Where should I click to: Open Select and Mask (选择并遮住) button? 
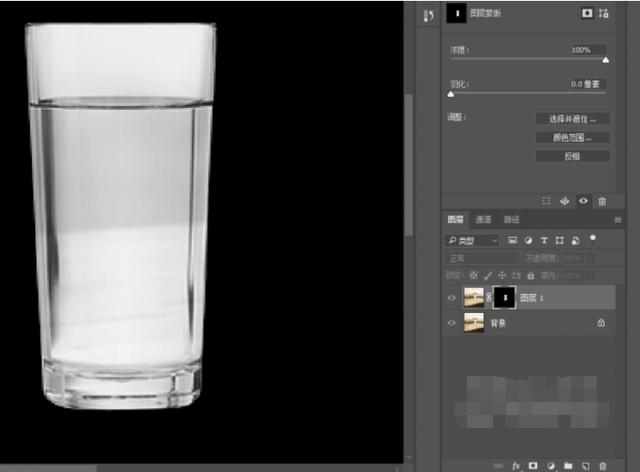tap(572, 119)
